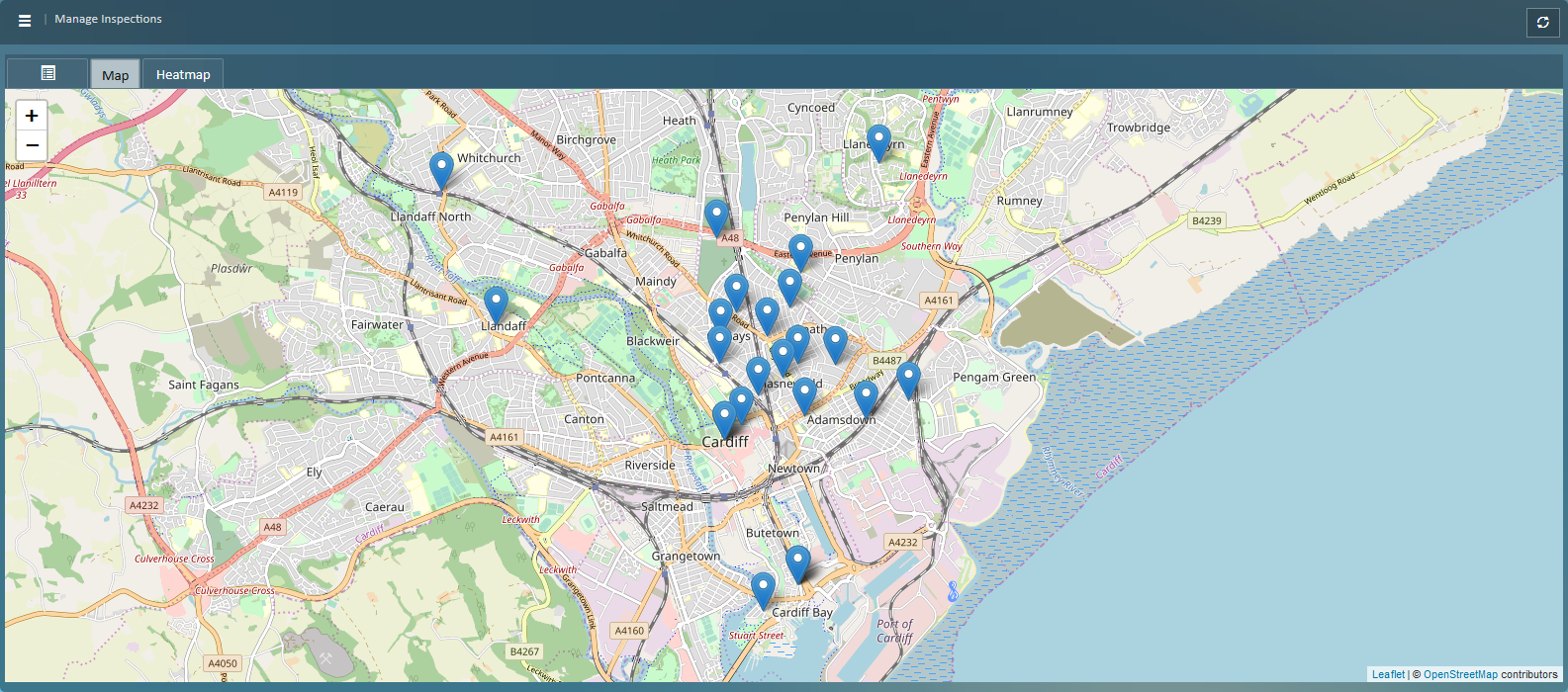This screenshot has width=1568, height=692.
Task: Open the Heatmap tab
Action: (x=183, y=75)
